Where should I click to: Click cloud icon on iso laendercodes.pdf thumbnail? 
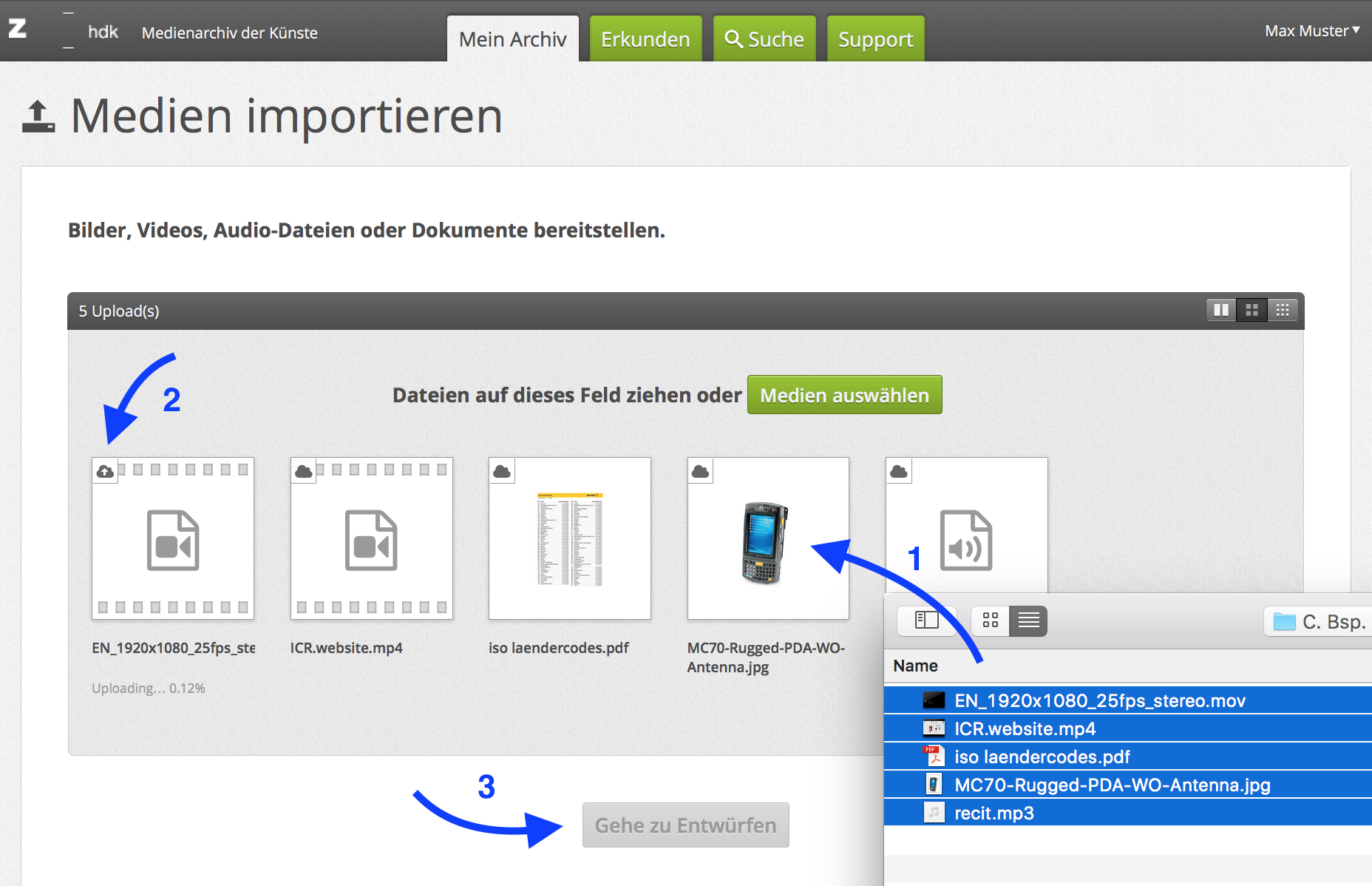click(x=502, y=471)
